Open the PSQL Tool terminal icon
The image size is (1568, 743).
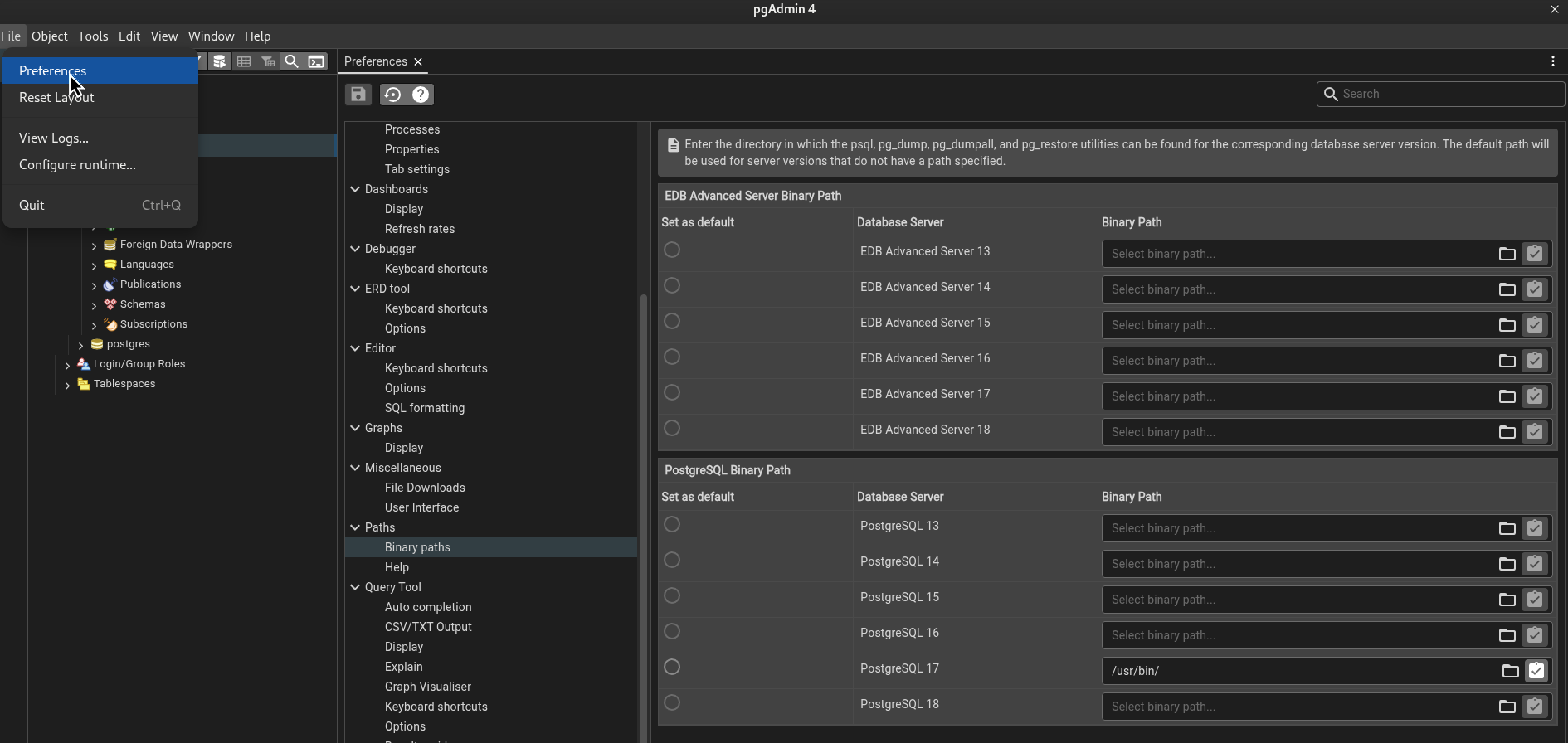click(317, 61)
